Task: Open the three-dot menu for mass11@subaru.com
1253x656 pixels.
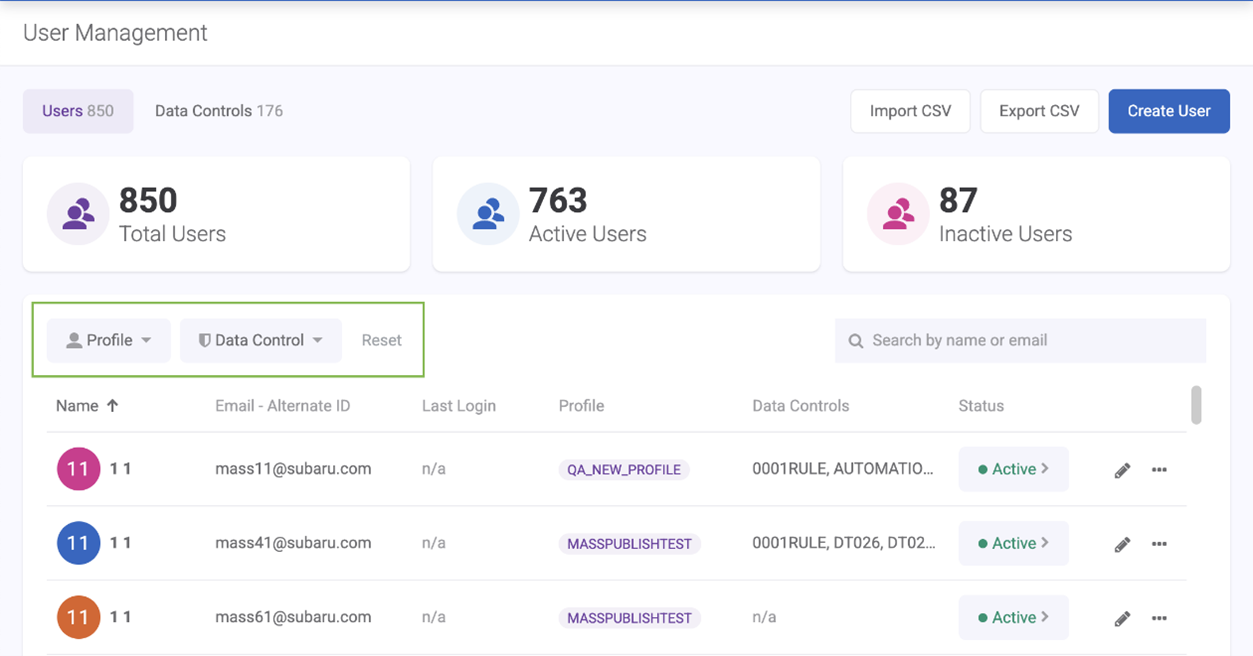Action: (x=1159, y=470)
